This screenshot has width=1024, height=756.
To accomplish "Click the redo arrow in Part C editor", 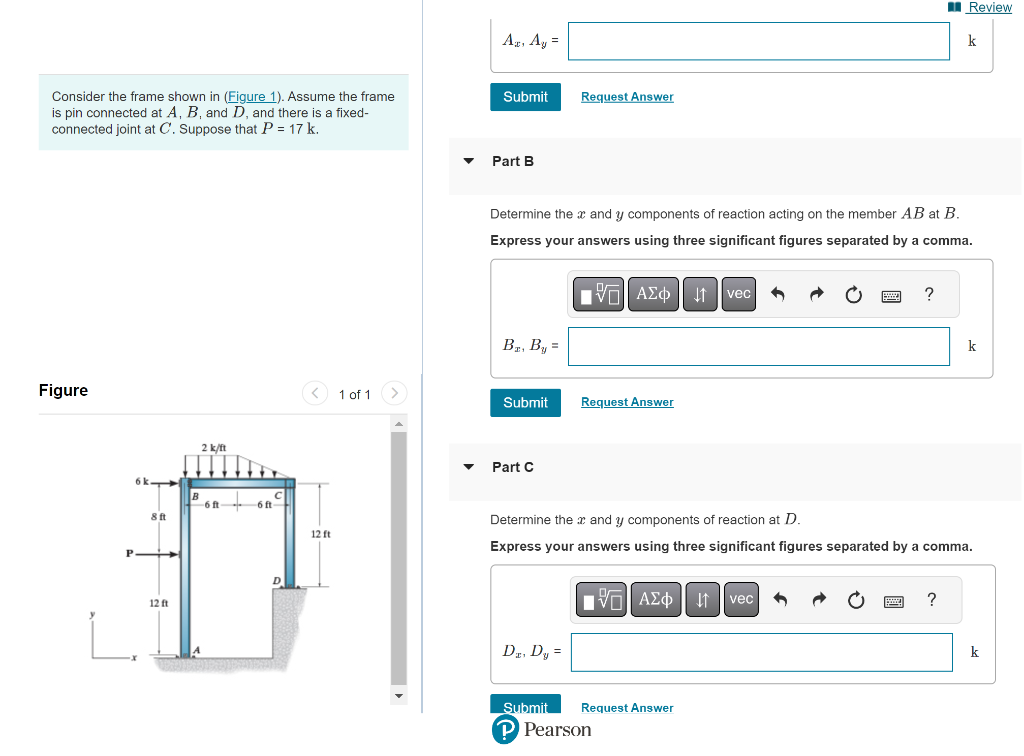I will coord(819,598).
